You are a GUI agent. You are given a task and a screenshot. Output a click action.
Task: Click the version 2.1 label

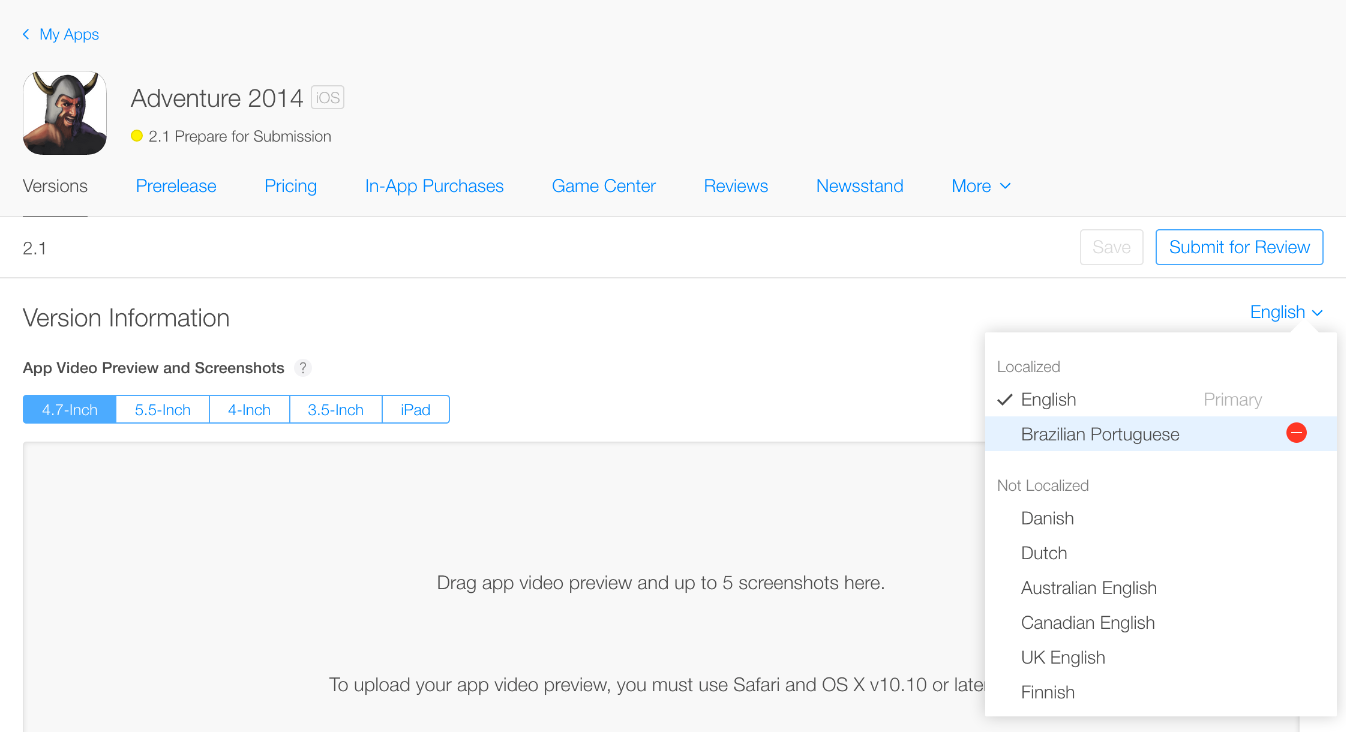point(35,248)
